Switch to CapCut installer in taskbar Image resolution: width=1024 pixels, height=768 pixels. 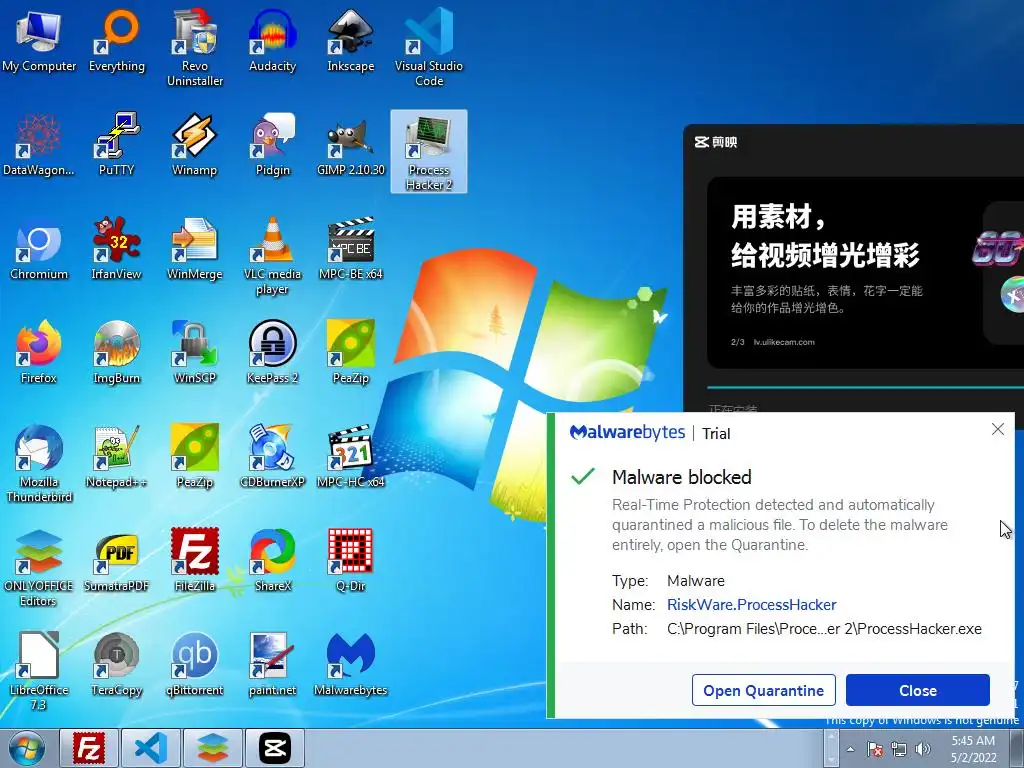(x=275, y=748)
